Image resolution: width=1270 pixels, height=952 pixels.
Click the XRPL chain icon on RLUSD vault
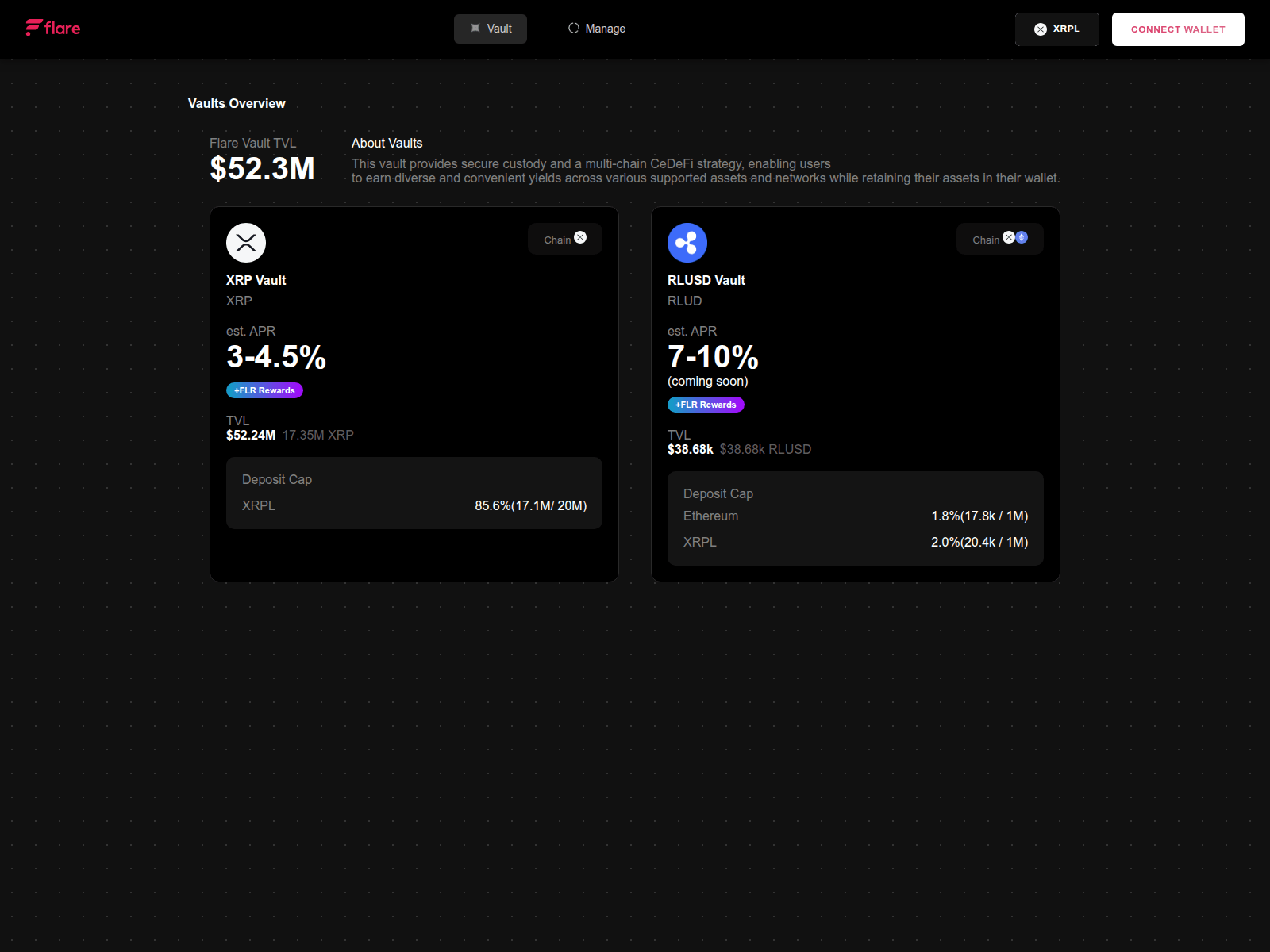pos(1009,237)
